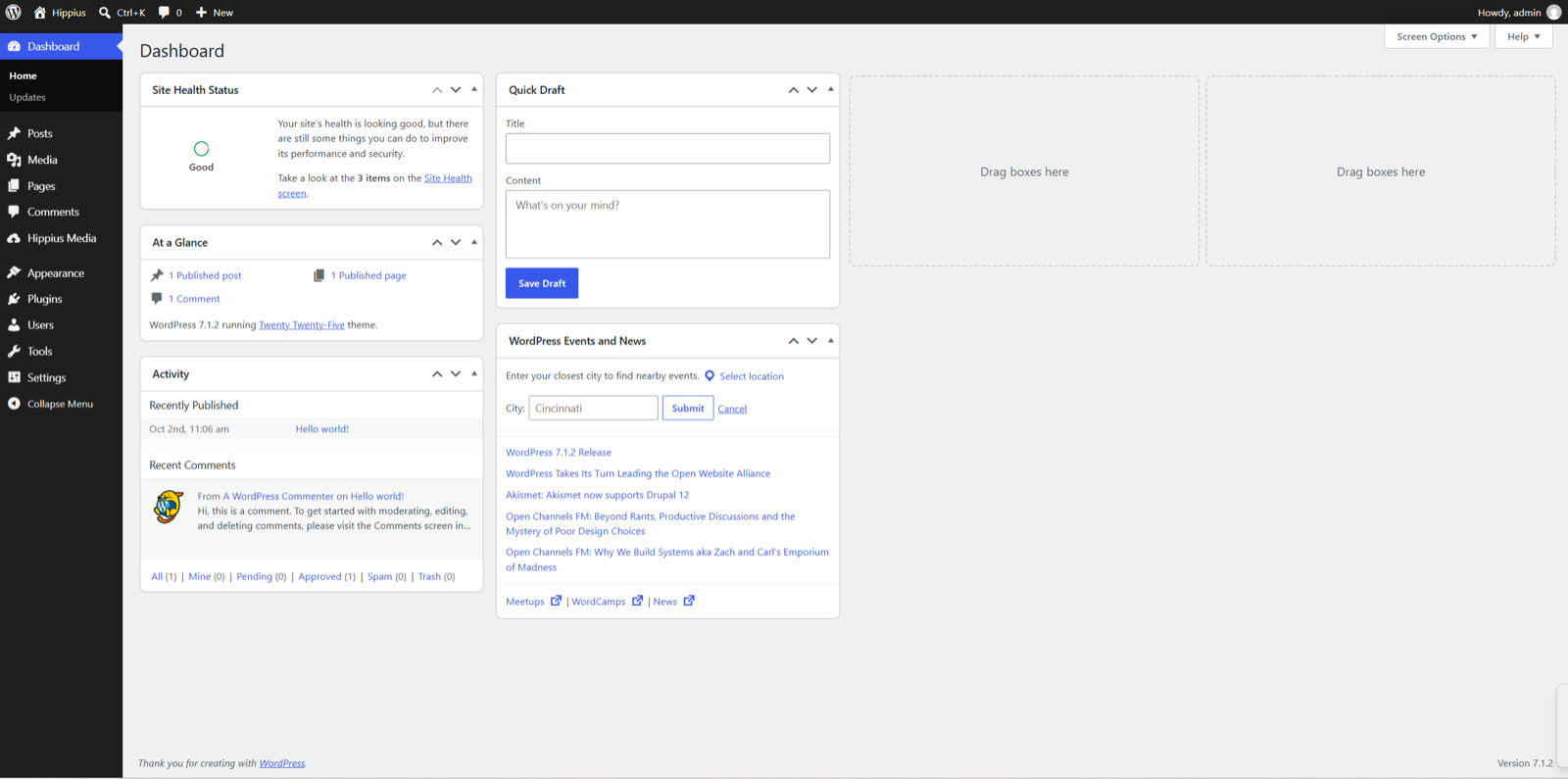Open Hippius Media sidebar item
Viewport: 1568px width, 779px height.
click(61, 238)
